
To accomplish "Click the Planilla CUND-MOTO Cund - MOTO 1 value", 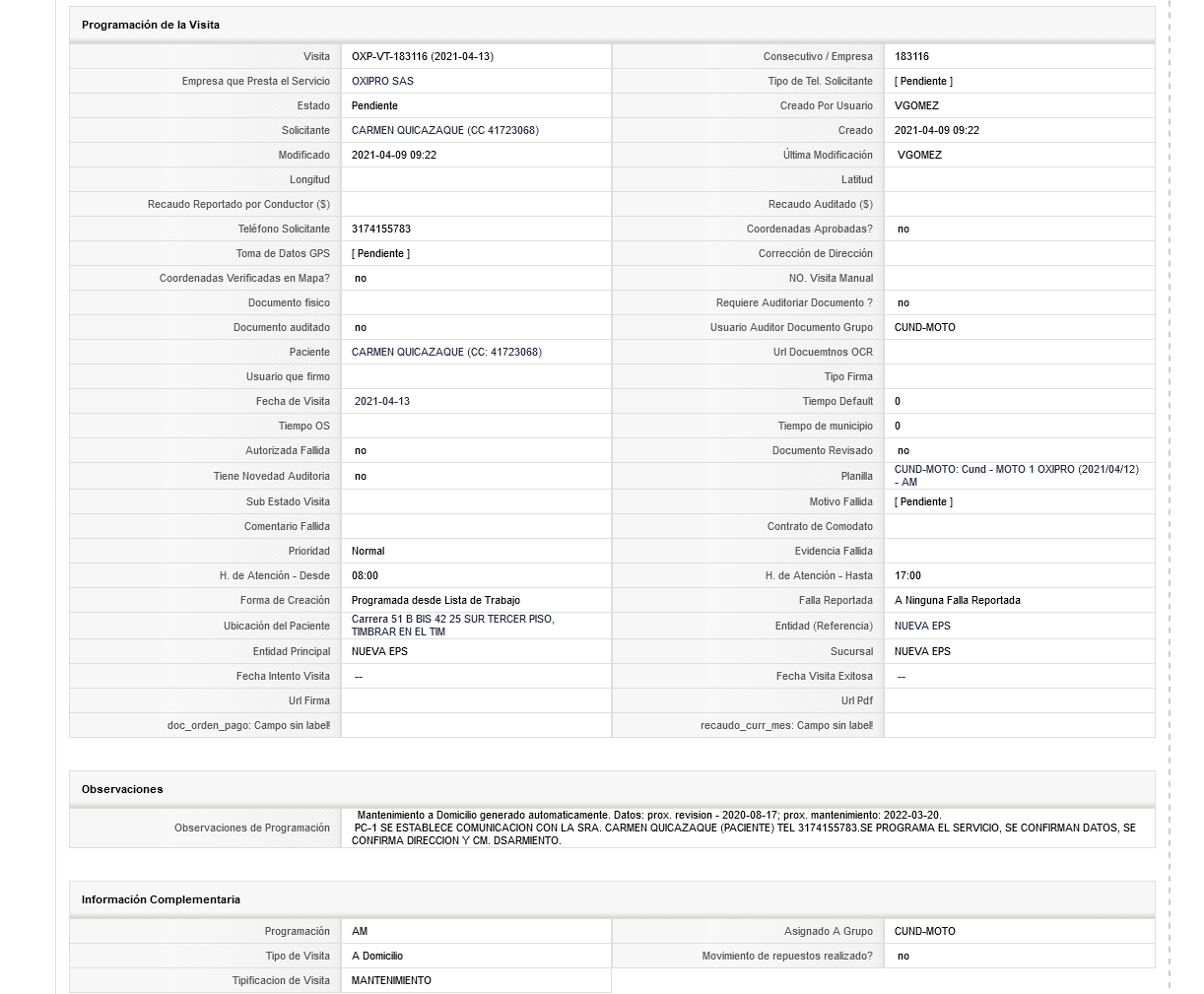I will point(1016,476).
